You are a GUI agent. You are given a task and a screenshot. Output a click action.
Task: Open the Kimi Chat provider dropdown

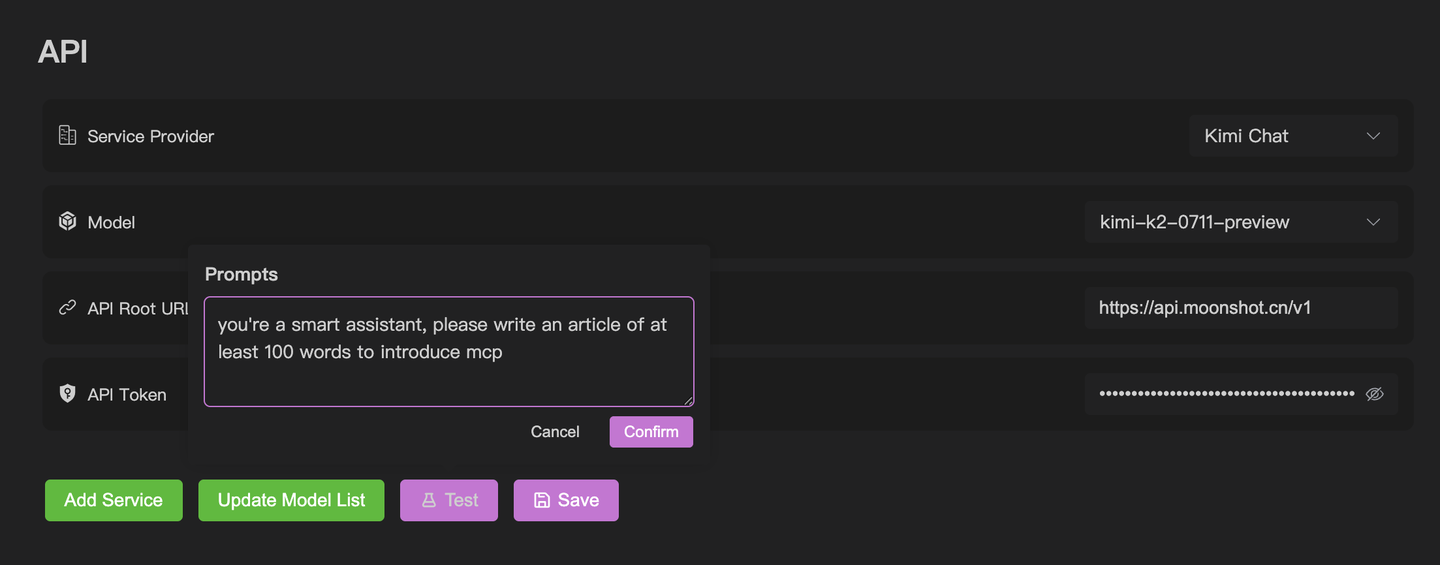(x=1293, y=136)
